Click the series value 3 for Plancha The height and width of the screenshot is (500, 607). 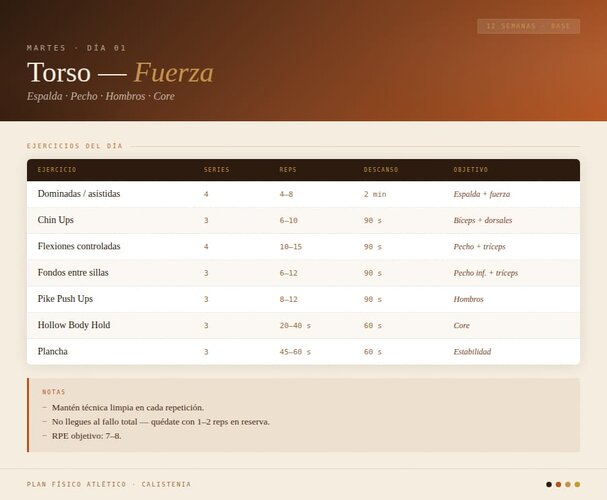pyautogui.click(x=206, y=352)
